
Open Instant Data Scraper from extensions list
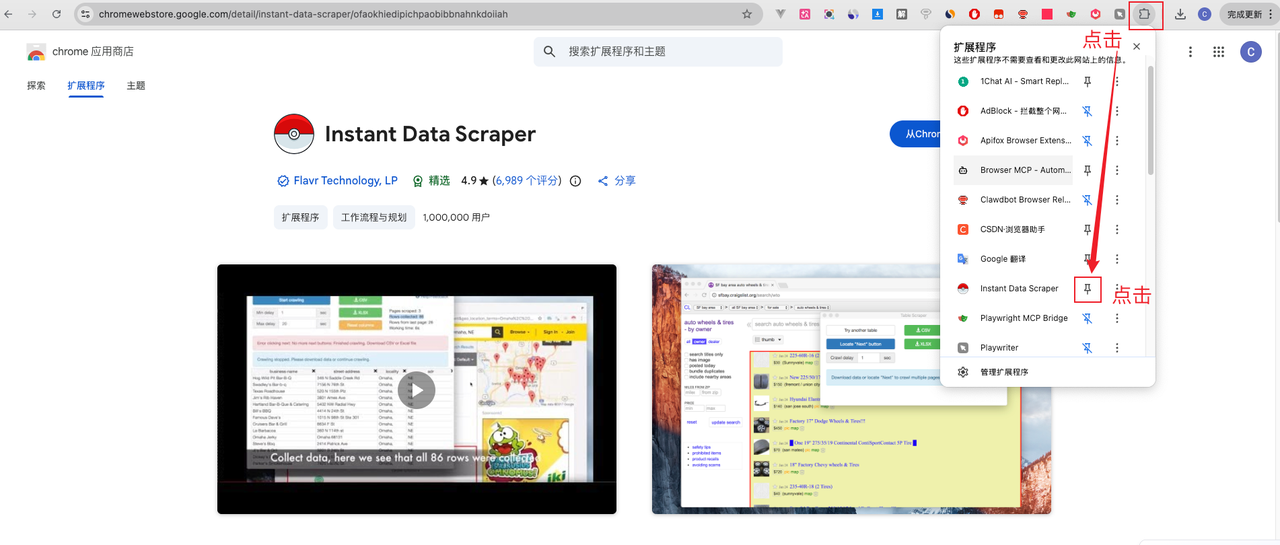pos(1012,289)
